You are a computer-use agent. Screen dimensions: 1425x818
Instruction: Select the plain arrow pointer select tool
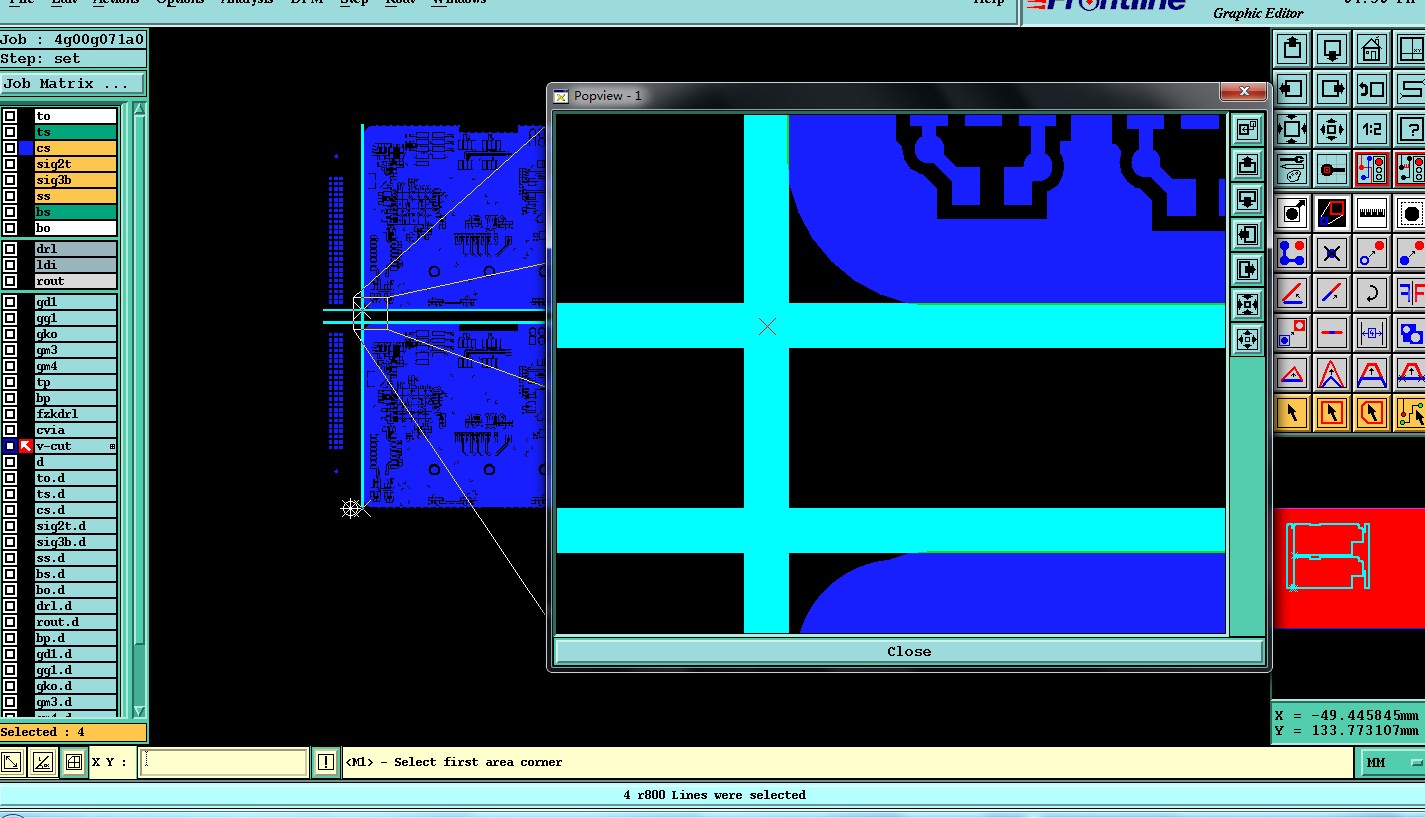tap(1292, 412)
